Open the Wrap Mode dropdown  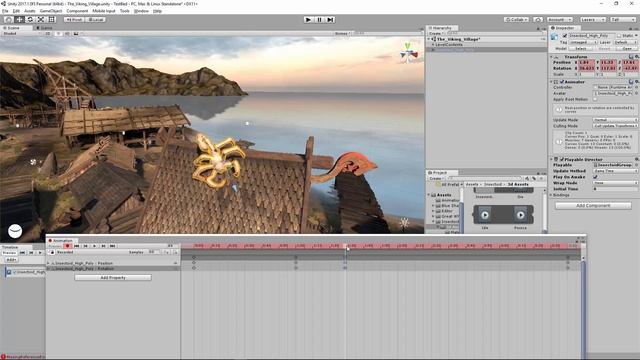(x=615, y=183)
